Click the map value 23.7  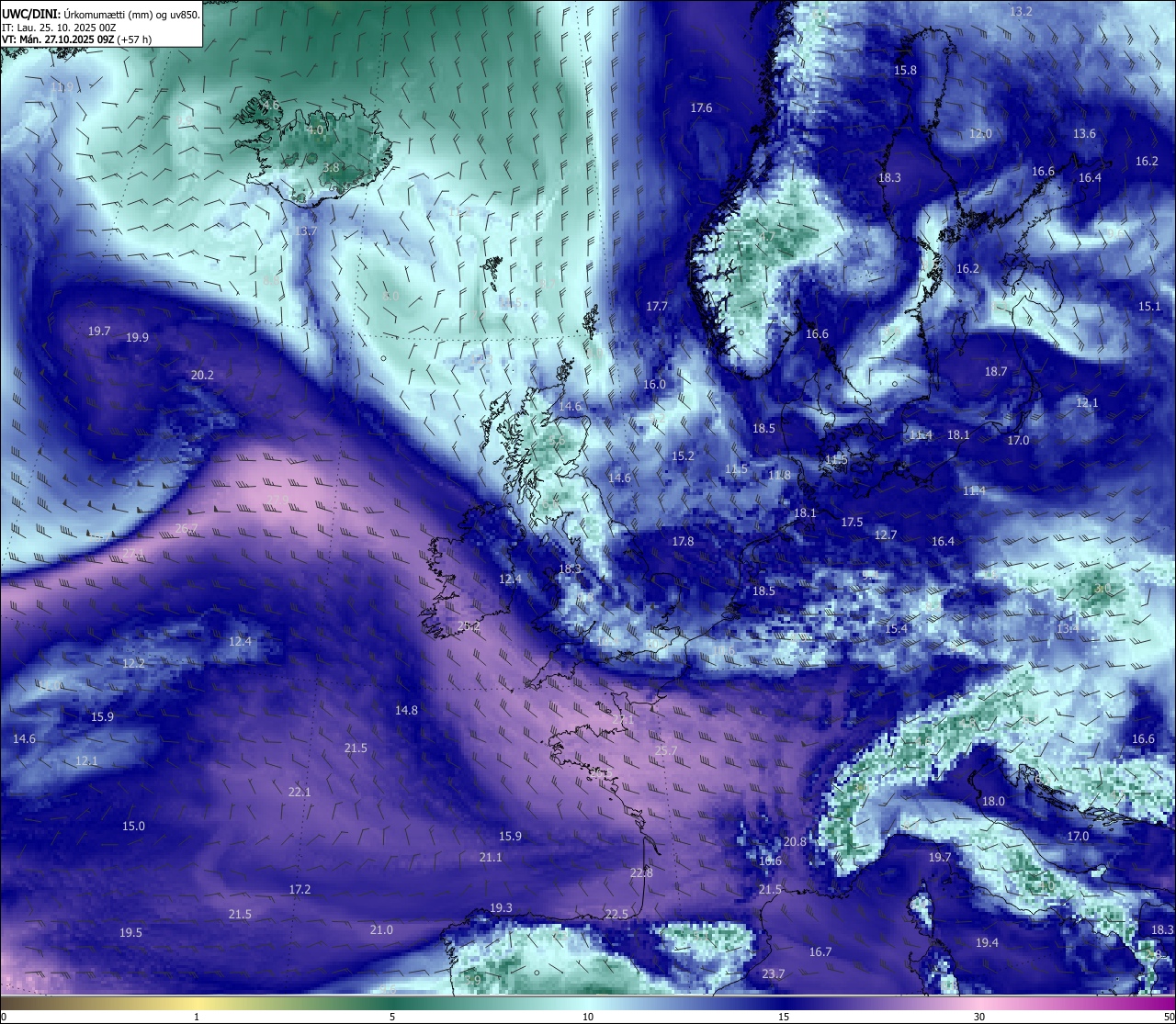[x=774, y=974]
